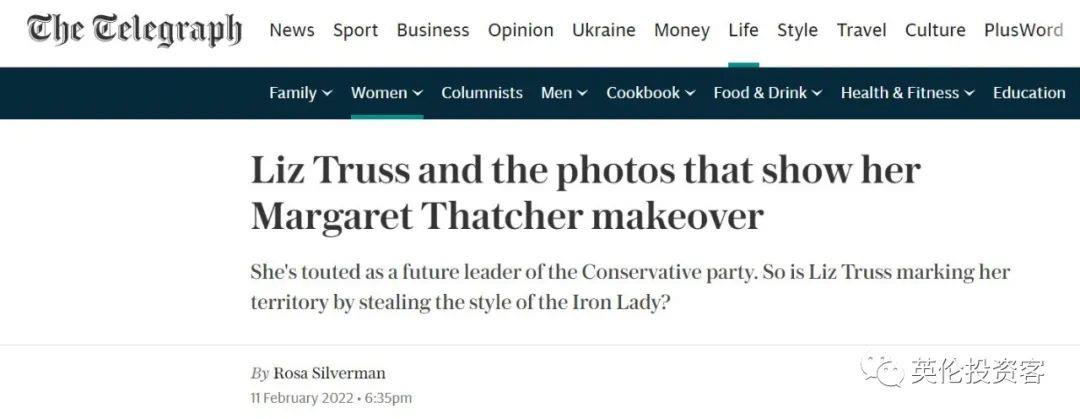Navigate to Ukraine coverage
The width and height of the screenshot is (1080, 419).
click(x=603, y=30)
